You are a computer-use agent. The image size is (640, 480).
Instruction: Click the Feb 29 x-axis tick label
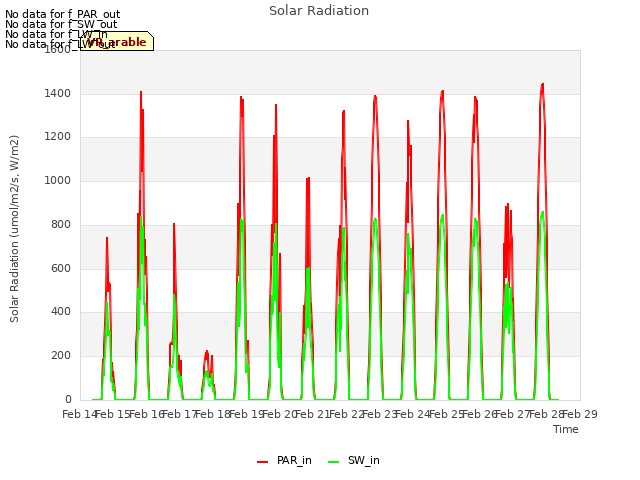pos(580,414)
